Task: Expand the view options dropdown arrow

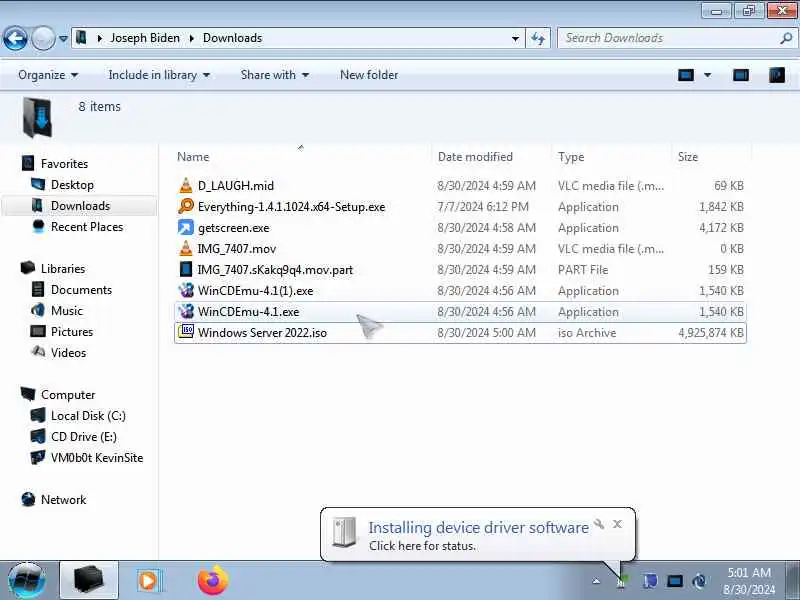Action: coord(708,75)
